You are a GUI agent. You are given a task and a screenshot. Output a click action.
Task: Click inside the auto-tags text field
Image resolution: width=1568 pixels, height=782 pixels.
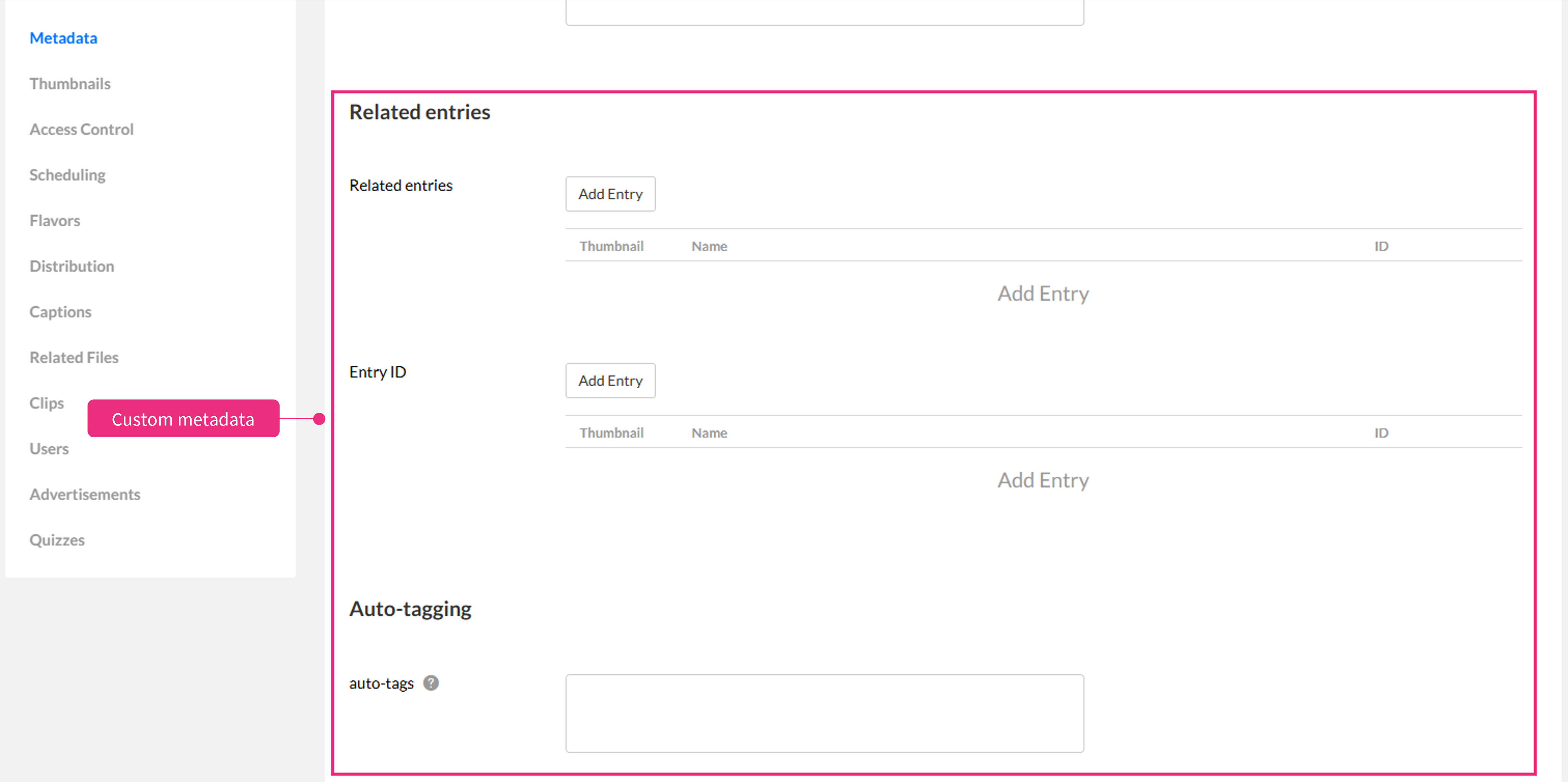coord(824,713)
